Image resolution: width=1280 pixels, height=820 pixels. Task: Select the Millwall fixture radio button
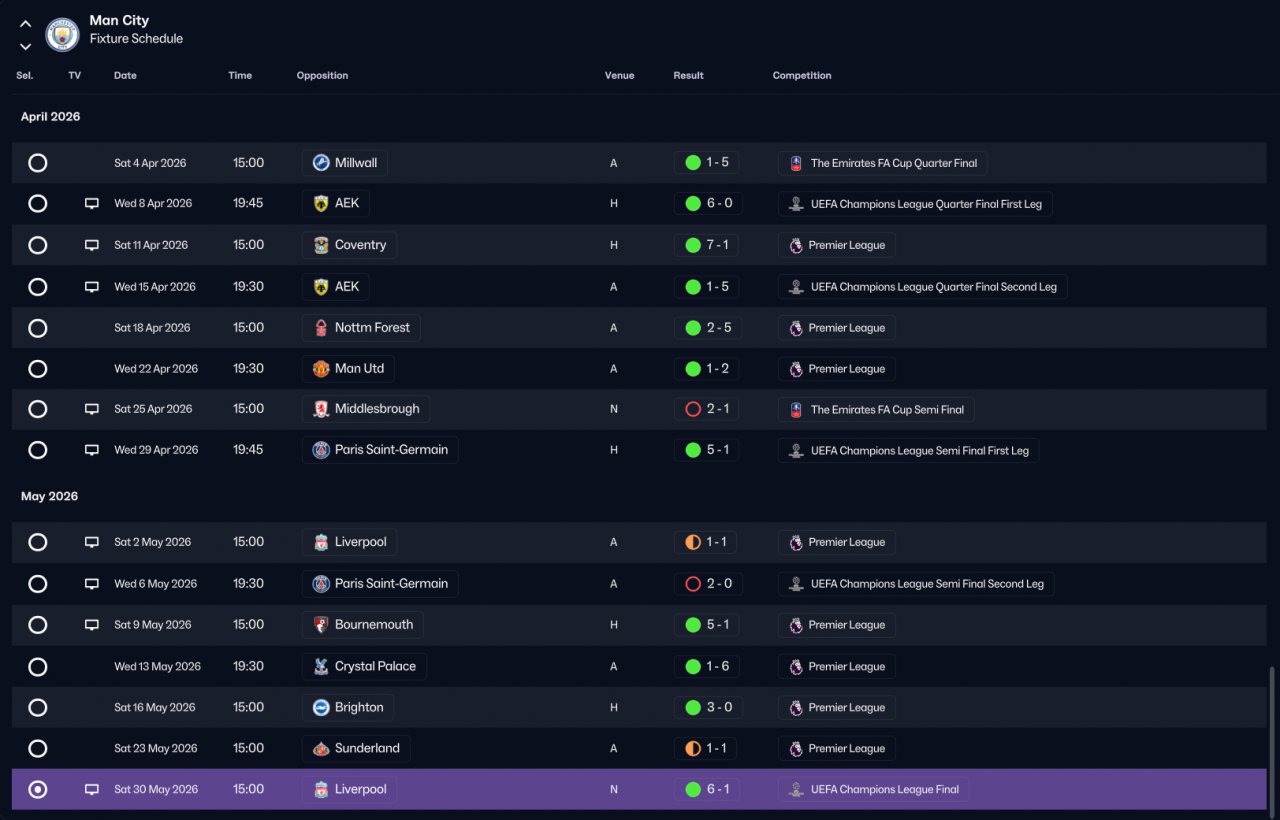pos(38,163)
